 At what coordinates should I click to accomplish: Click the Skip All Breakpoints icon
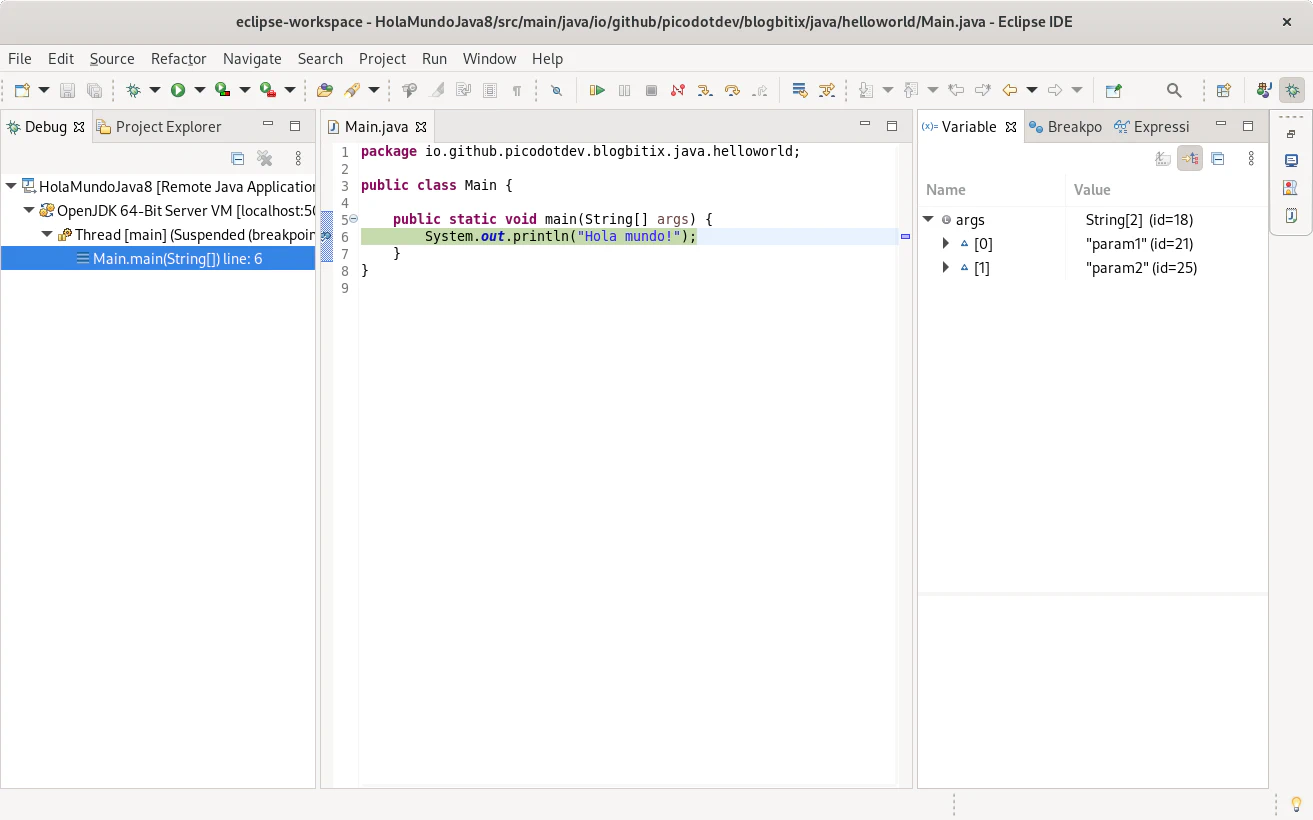pyautogui.click(x=557, y=90)
